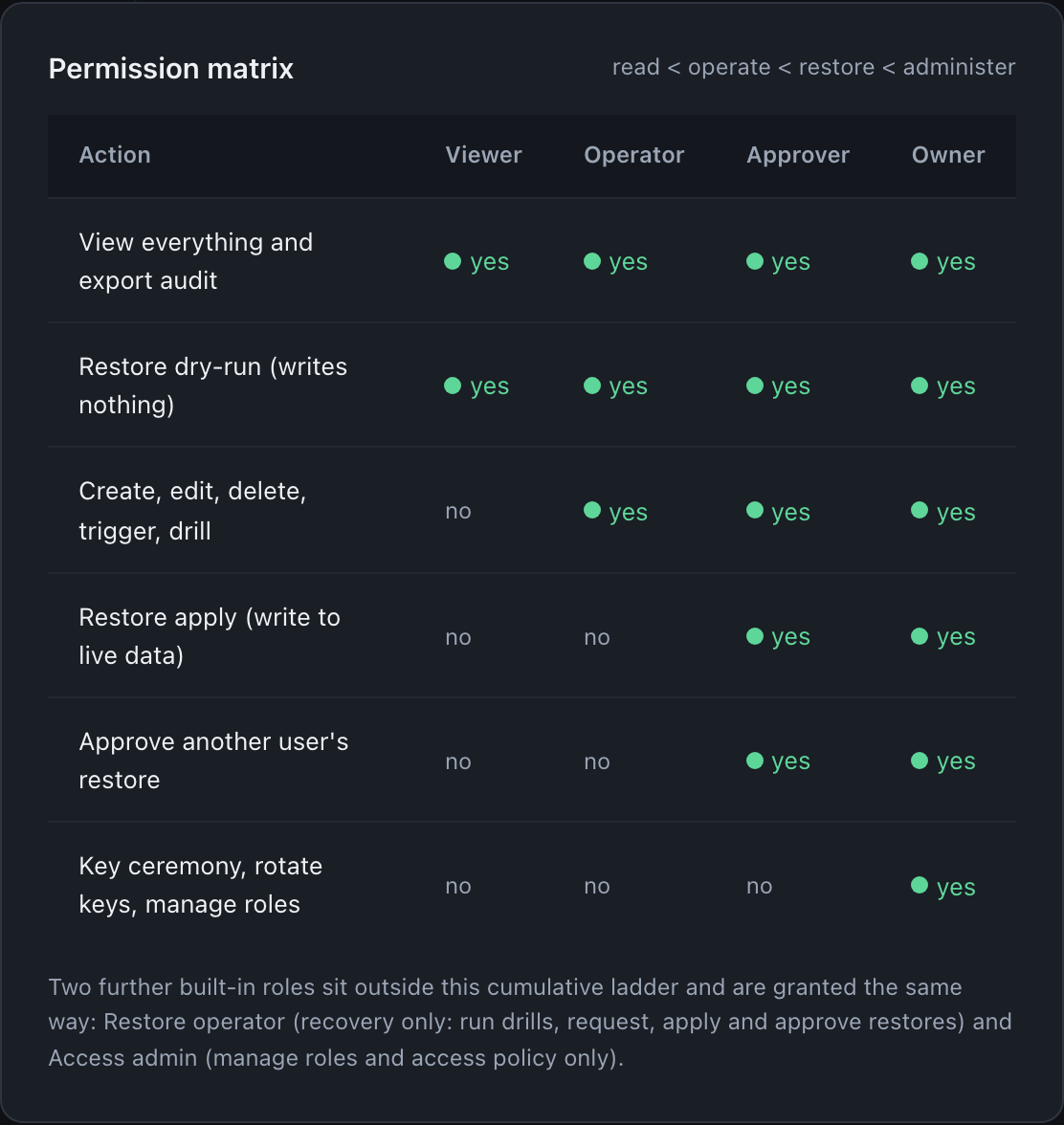This screenshot has height=1125, width=1064.
Task: Select the Approver column header
Action: pos(798,155)
